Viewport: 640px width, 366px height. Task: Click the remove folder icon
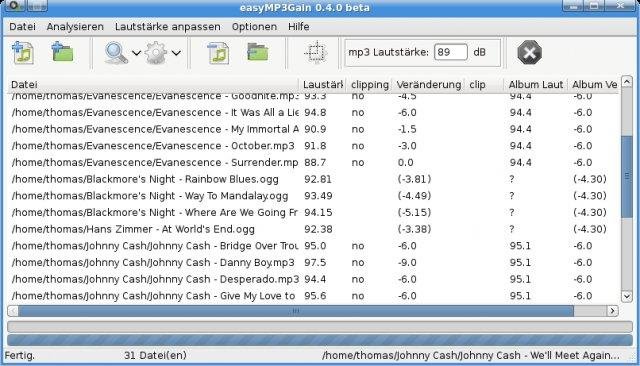[x=258, y=52]
